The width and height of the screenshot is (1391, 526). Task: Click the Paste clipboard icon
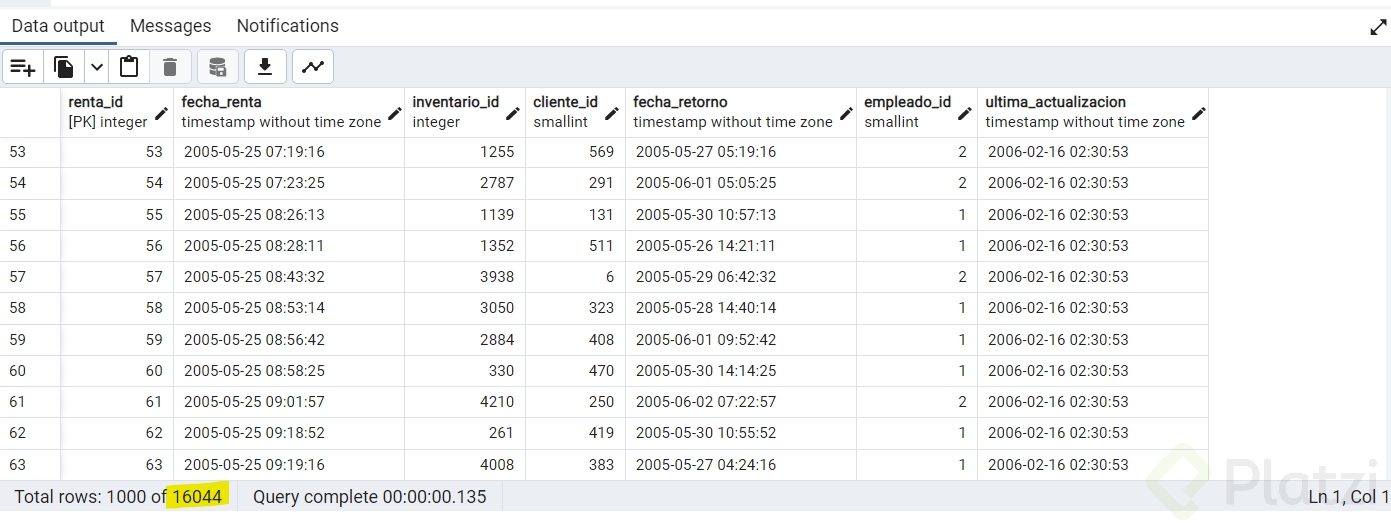click(x=129, y=67)
